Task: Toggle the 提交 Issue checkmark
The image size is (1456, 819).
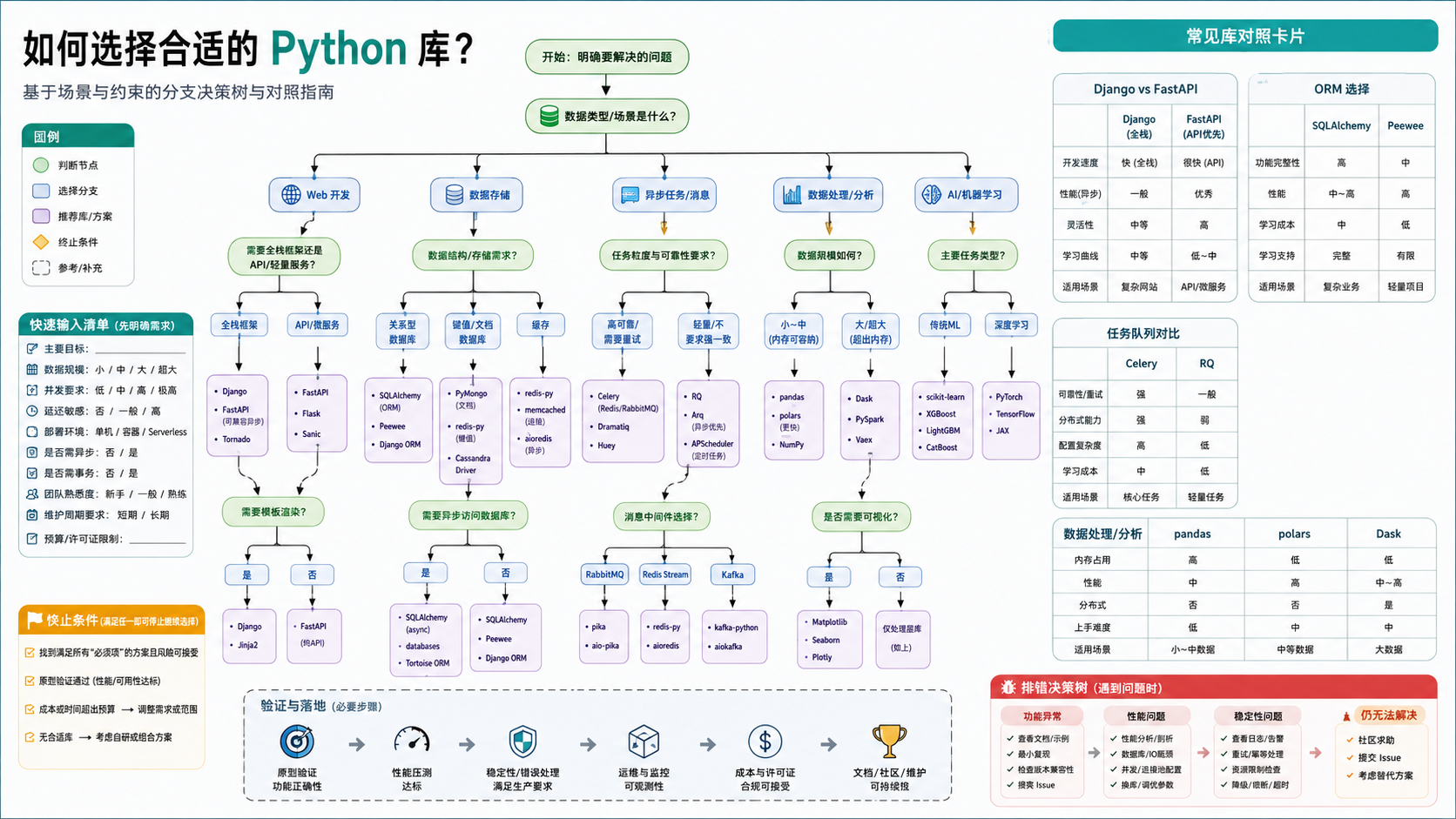Action: tap(1351, 757)
